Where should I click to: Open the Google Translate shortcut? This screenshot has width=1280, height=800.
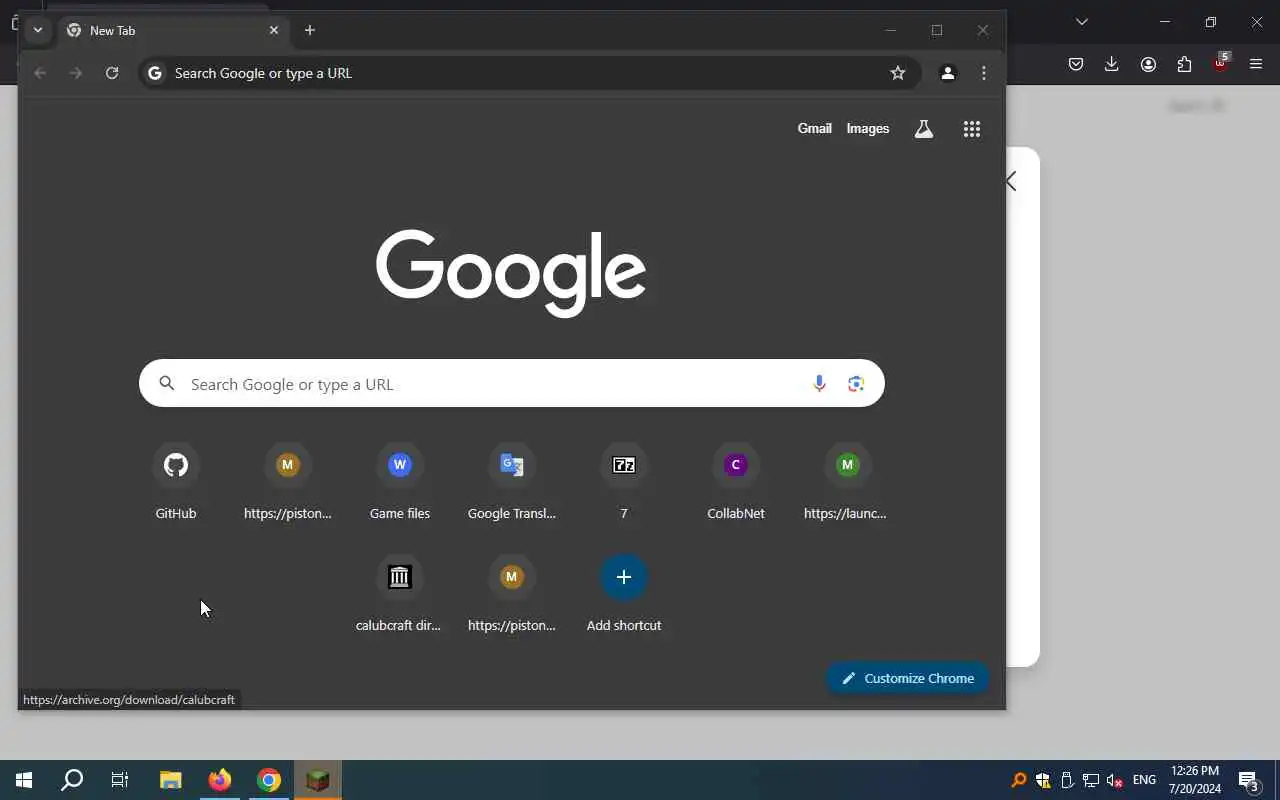pyautogui.click(x=512, y=465)
